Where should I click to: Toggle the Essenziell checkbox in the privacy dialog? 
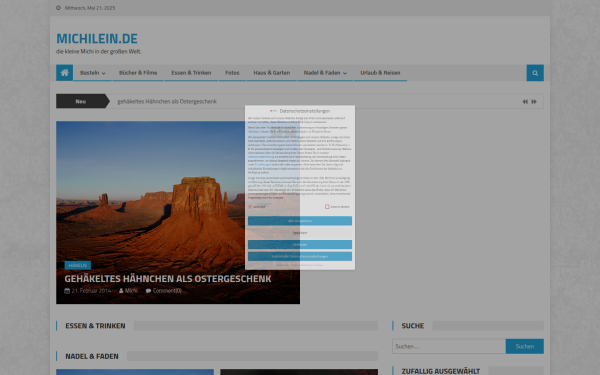click(x=250, y=207)
